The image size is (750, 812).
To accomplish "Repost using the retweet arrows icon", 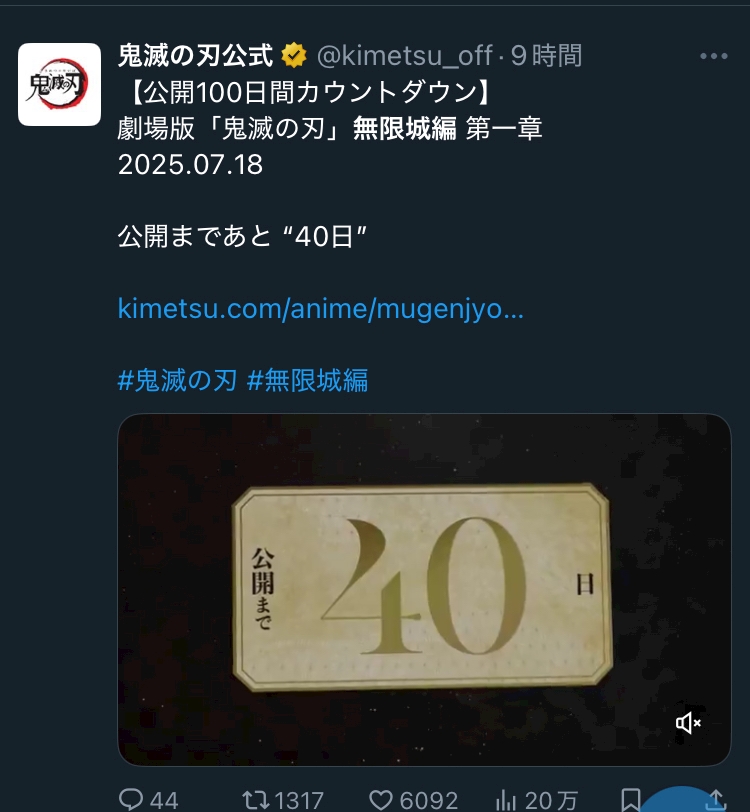I will 256,800.
